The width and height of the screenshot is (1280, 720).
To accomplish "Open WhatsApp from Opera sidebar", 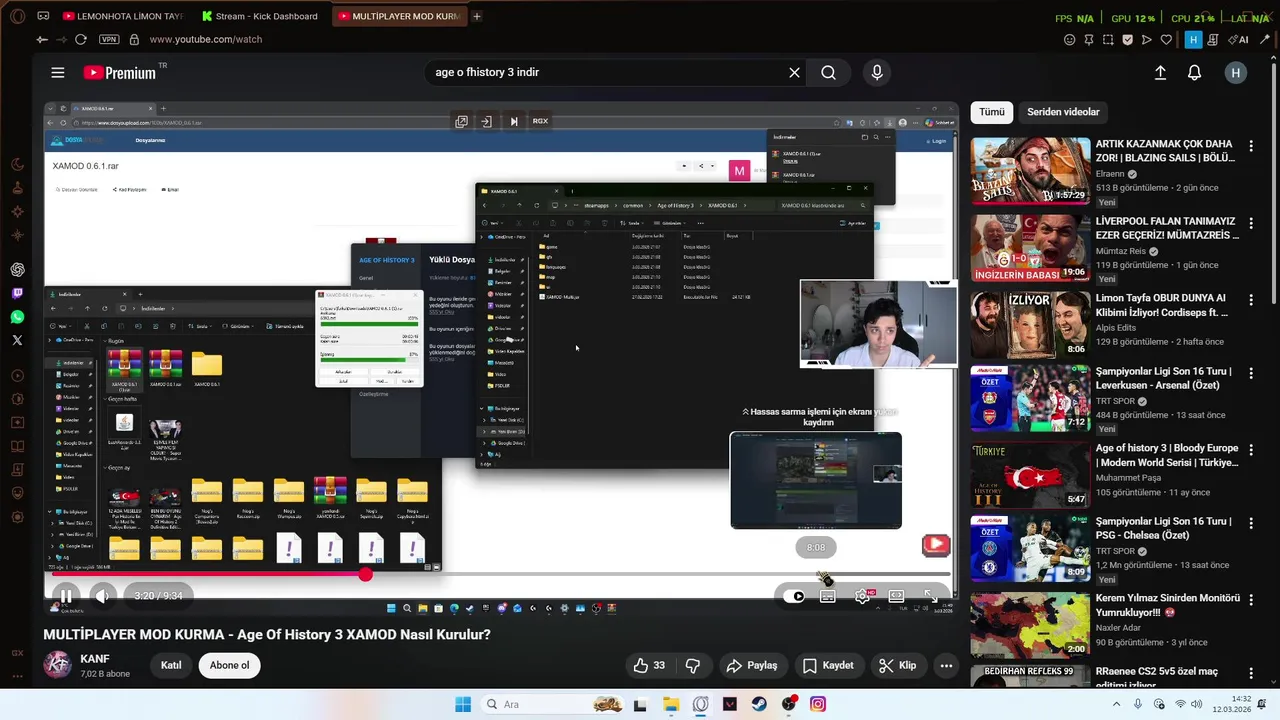I will 17,317.
